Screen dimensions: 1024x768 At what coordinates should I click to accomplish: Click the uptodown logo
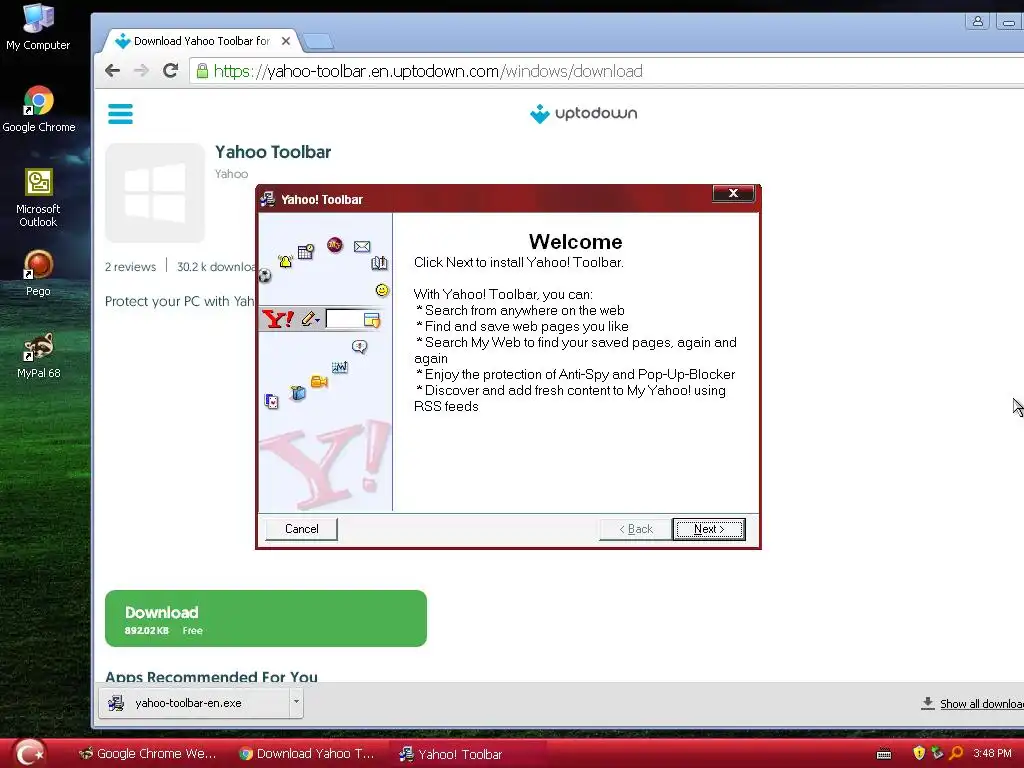[583, 114]
